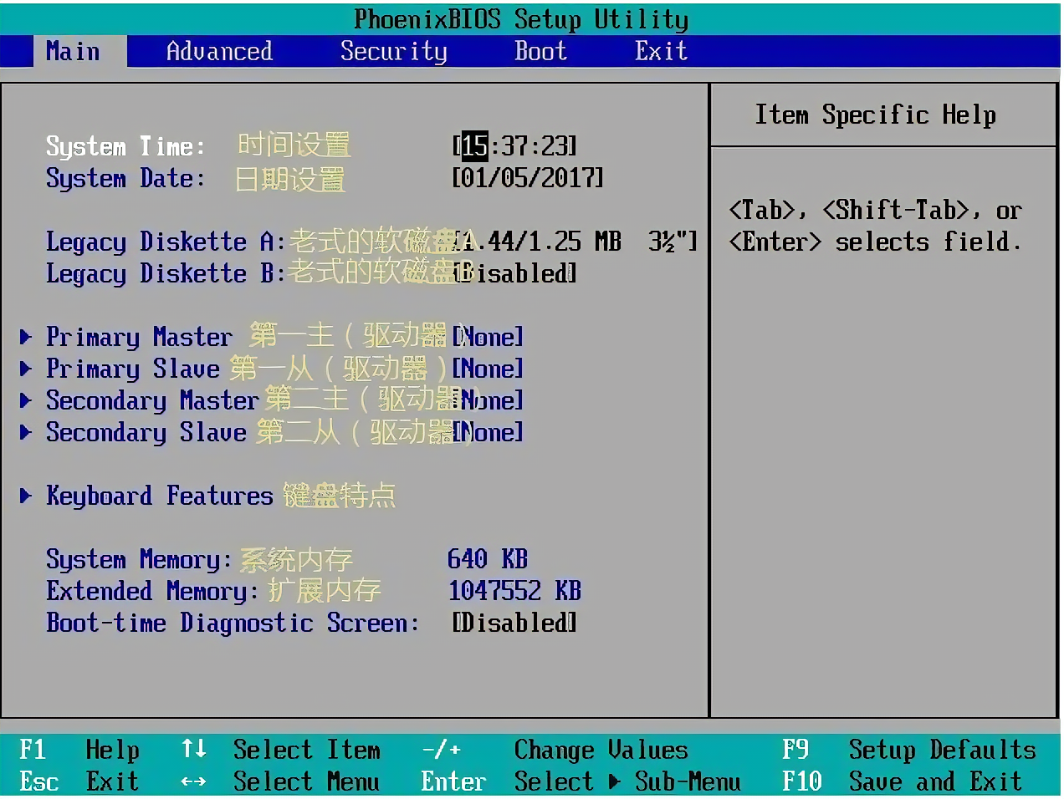Click the up-down arrows Select Item icon
The width and height of the screenshot is (1064, 799).
tap(193, 749)
